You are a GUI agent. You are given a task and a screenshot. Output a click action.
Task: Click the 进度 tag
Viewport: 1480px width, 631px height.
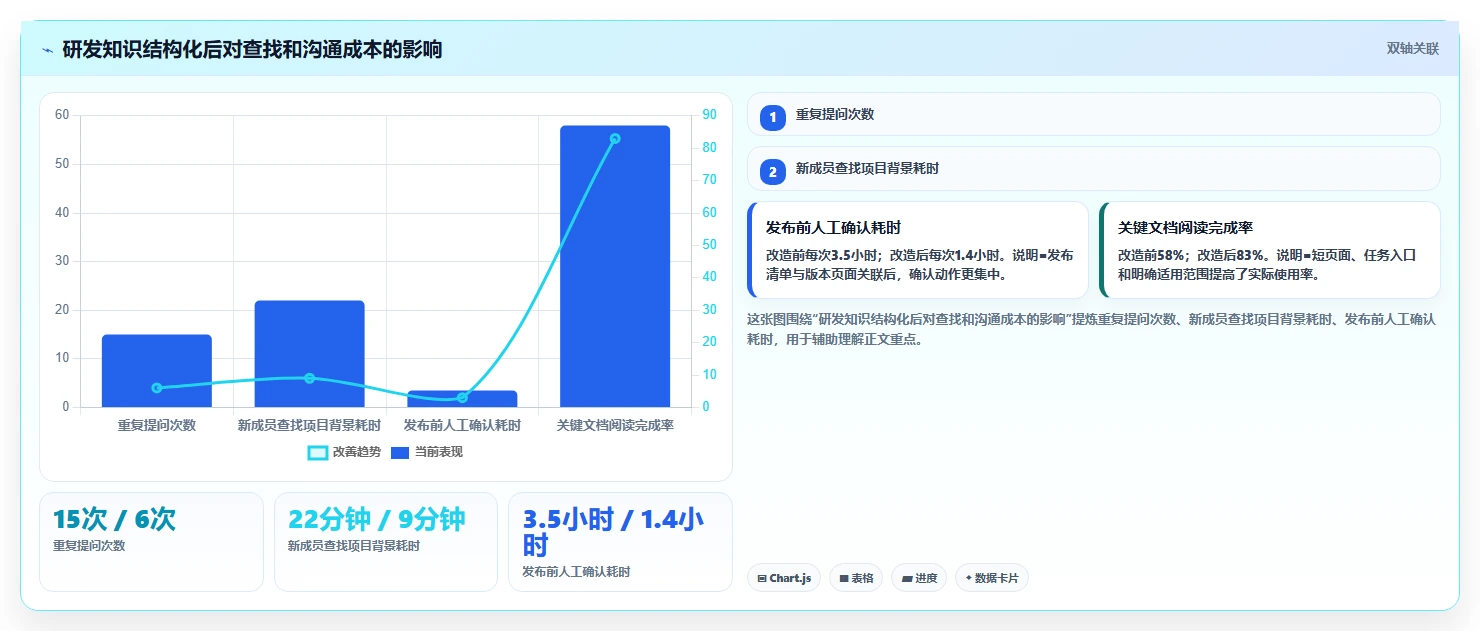point(919,578)
